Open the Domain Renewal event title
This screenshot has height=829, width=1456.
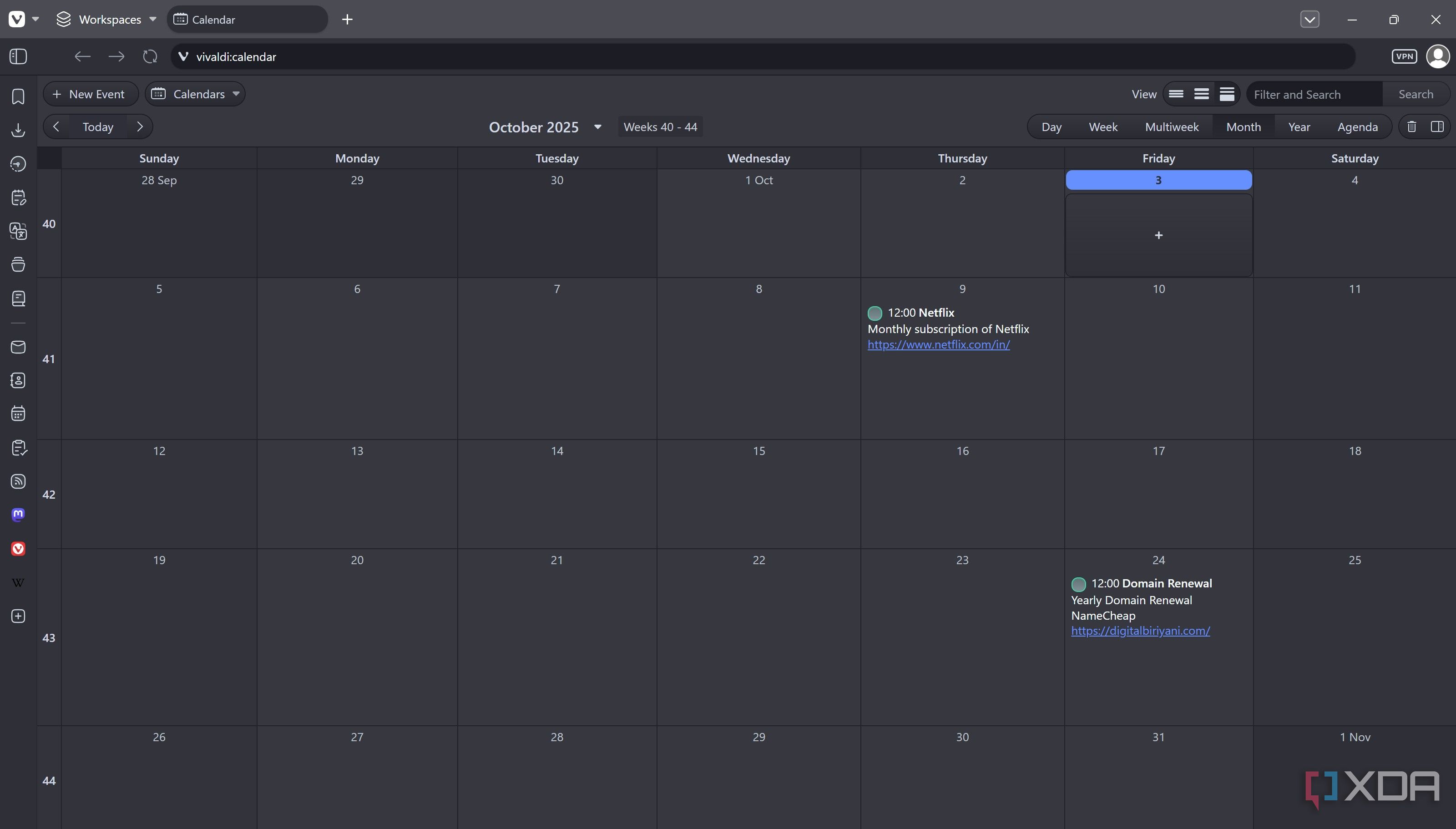[1167, 583]
